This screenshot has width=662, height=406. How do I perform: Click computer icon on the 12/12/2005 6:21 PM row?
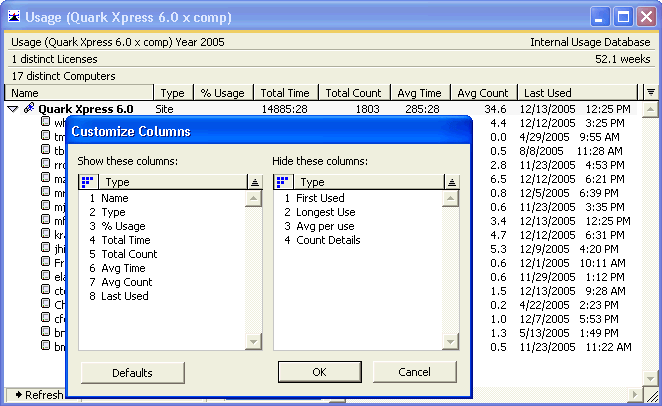(45, 177)
